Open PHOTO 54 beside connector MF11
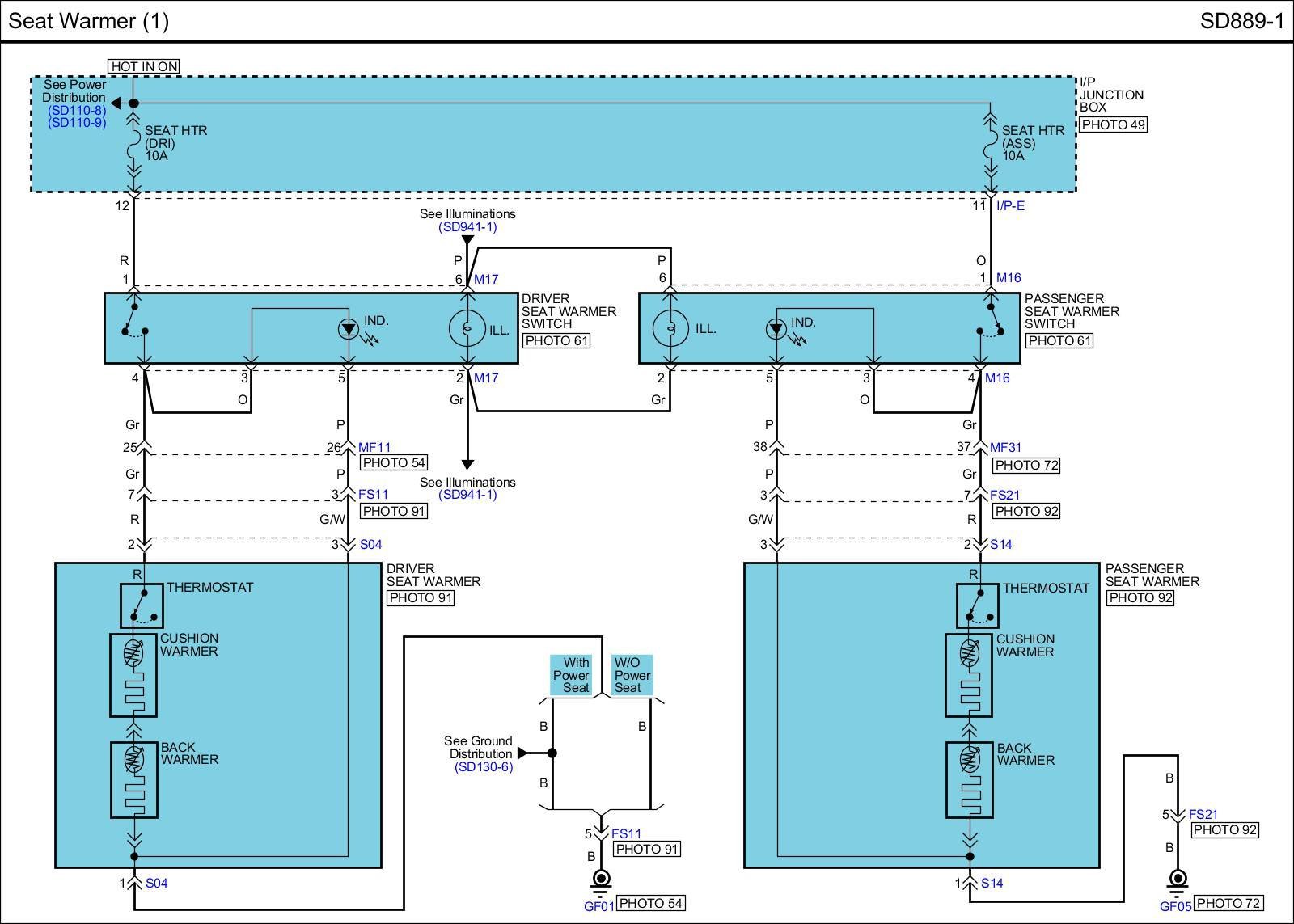Screen dimensions: 1294x924 [394, 463]
